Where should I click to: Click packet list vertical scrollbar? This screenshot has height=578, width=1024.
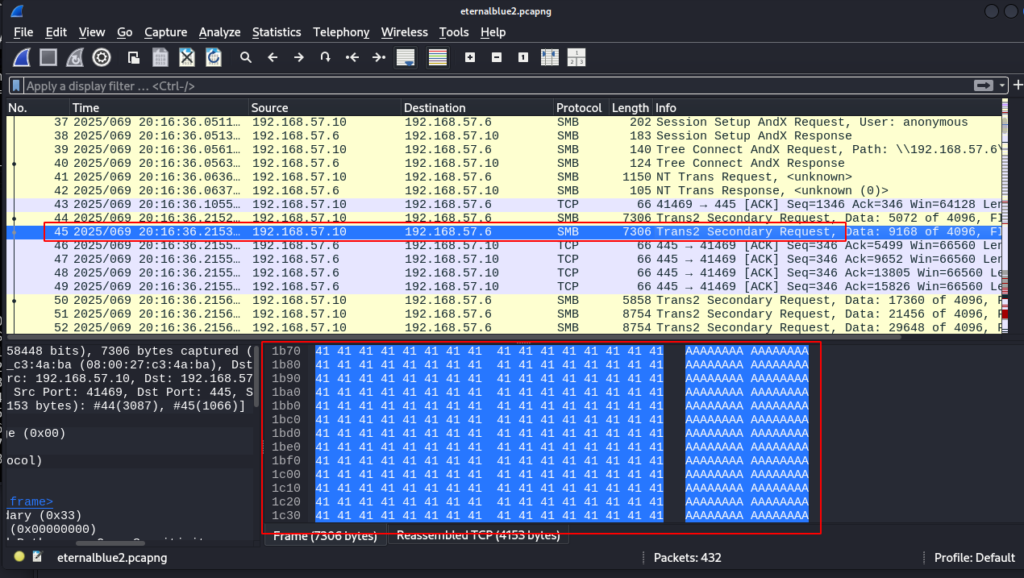click(x=1004, y=216)
